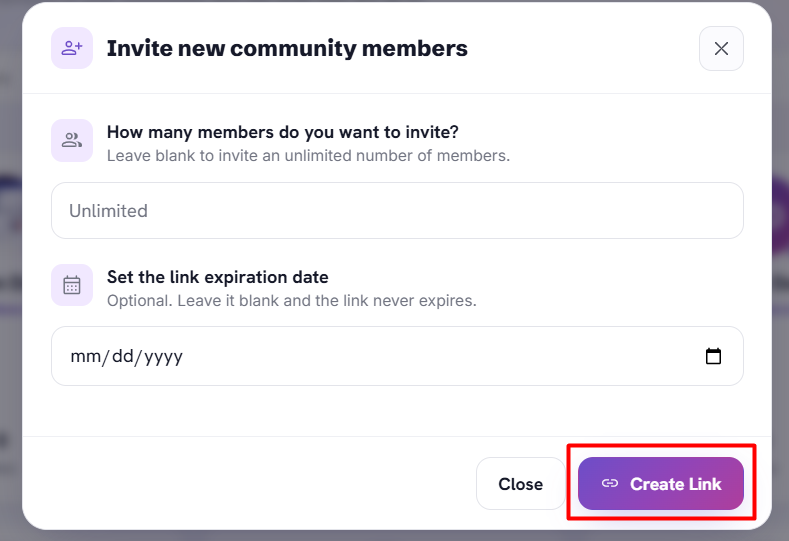
Task: Click the "Invite new community members" title
Action: [x=287, y=48]
